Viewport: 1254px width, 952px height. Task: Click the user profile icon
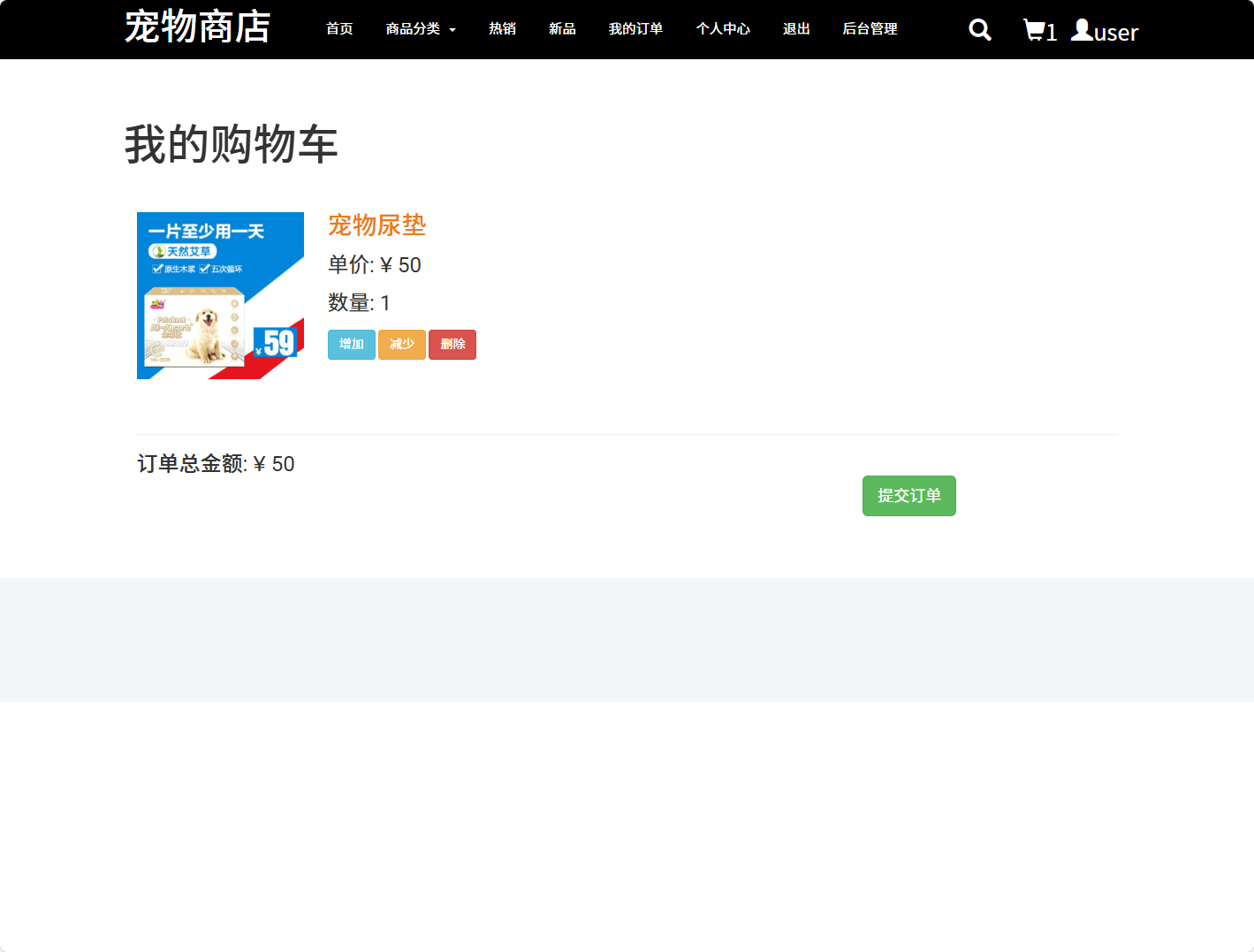[1080, 29]
